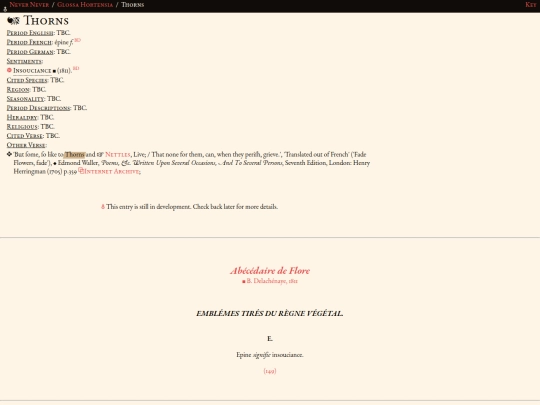This screenshot has width=540, height=405.
Task: Click the Heraldry label
Action: [22, 117]
